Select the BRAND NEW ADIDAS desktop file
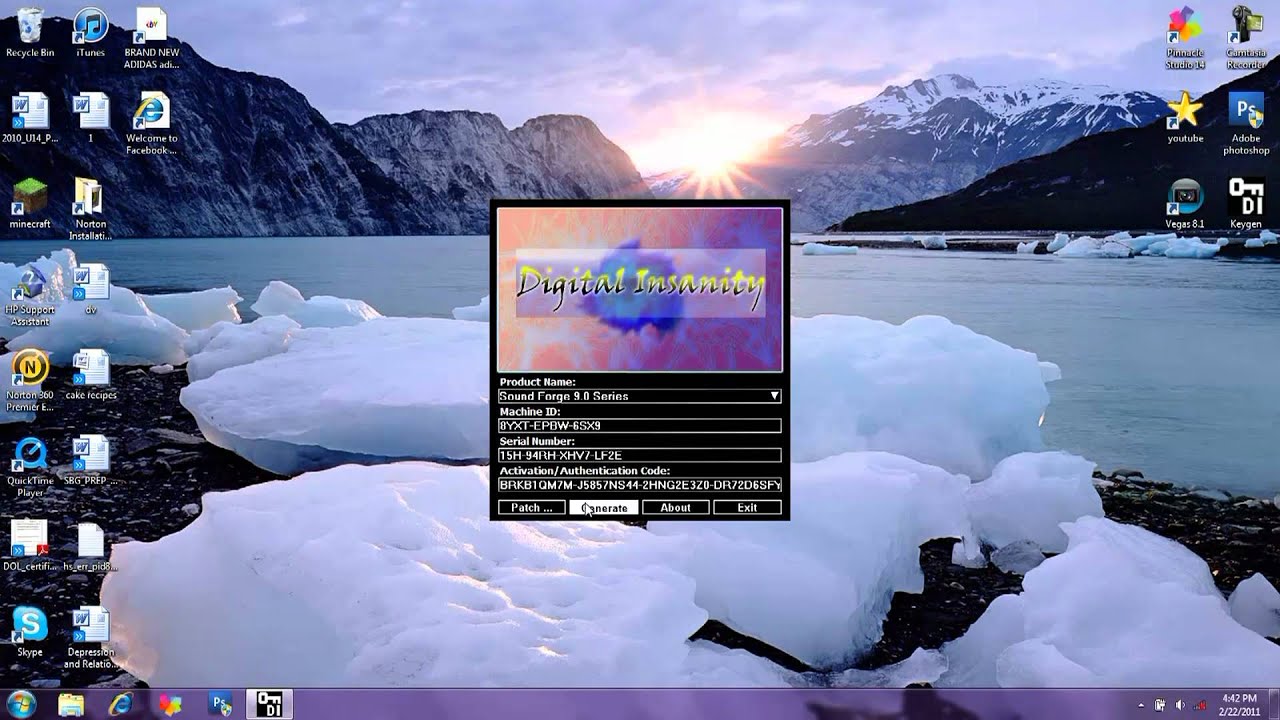Screen dimensions: 1280x720 [x=151, y=37]
